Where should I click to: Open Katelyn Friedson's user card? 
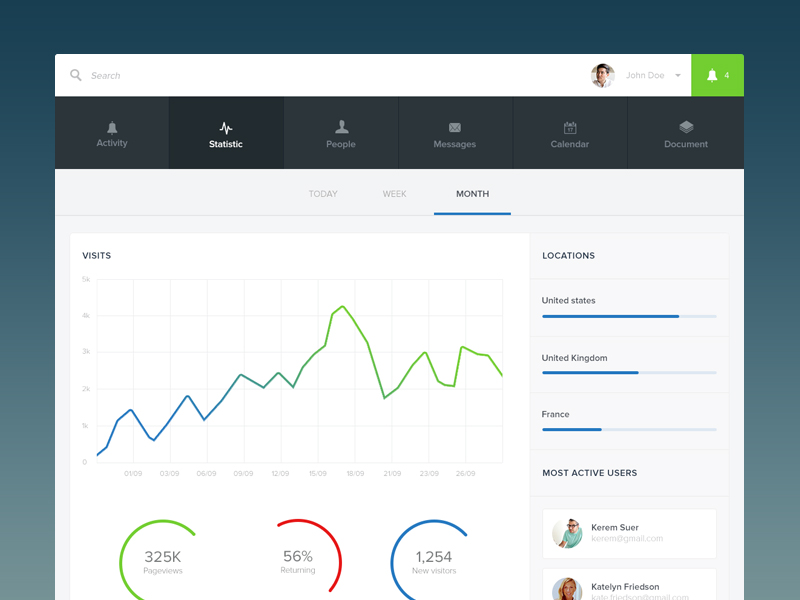coord(629,587)
